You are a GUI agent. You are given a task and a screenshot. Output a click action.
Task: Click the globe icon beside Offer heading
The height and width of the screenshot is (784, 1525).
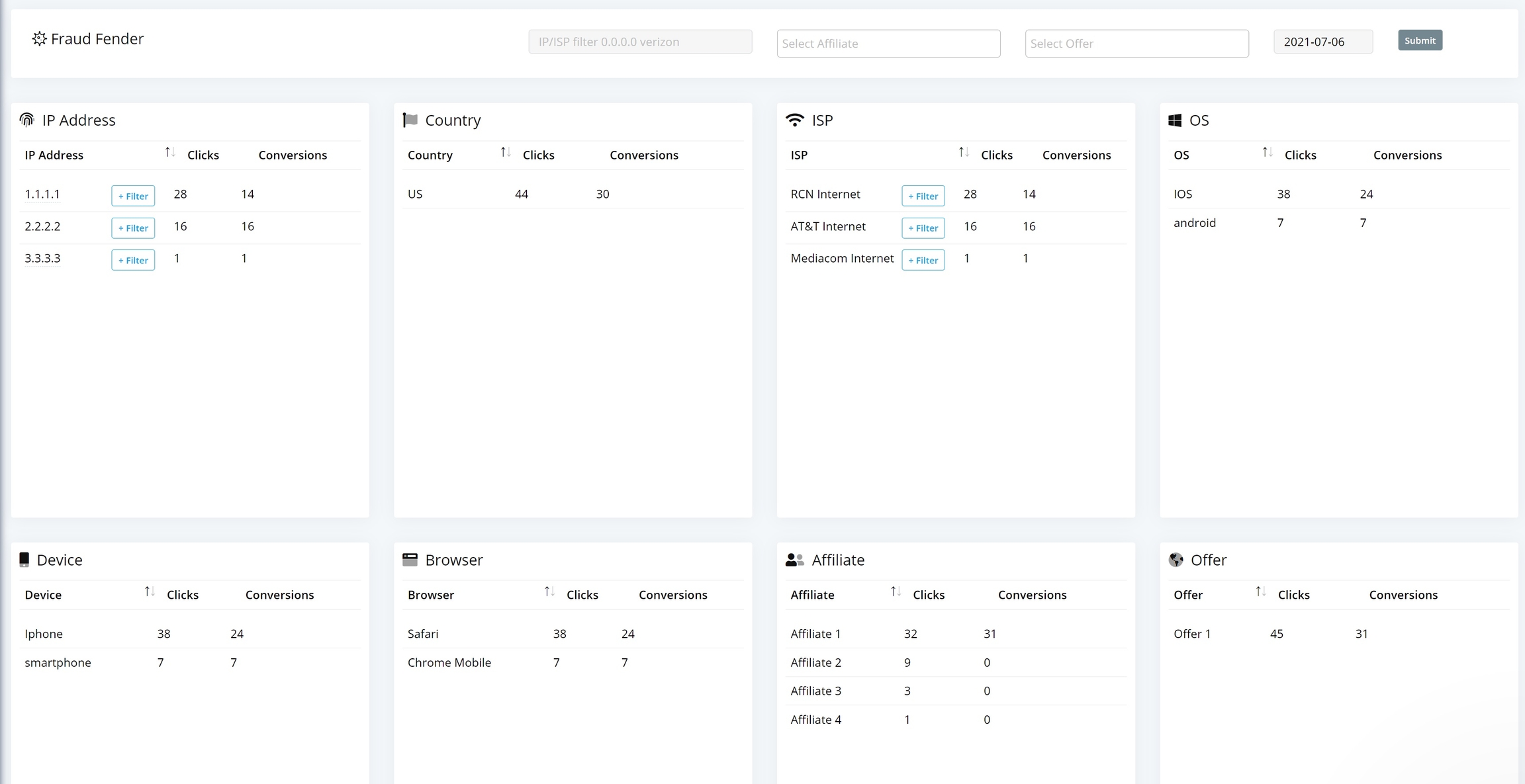click(1176, 560)
